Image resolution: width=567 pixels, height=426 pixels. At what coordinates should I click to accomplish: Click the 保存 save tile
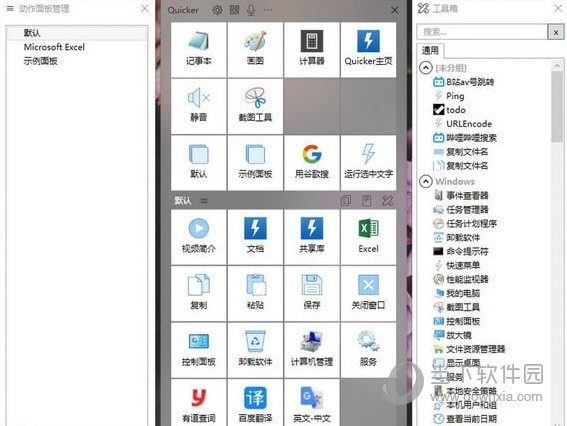(312, 294)
